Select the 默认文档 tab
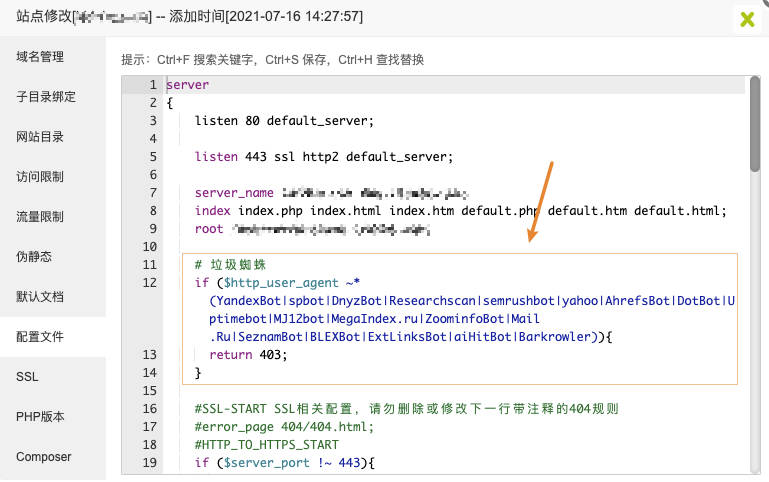Viewport: 769px width, 482px height. pos(40,297)
